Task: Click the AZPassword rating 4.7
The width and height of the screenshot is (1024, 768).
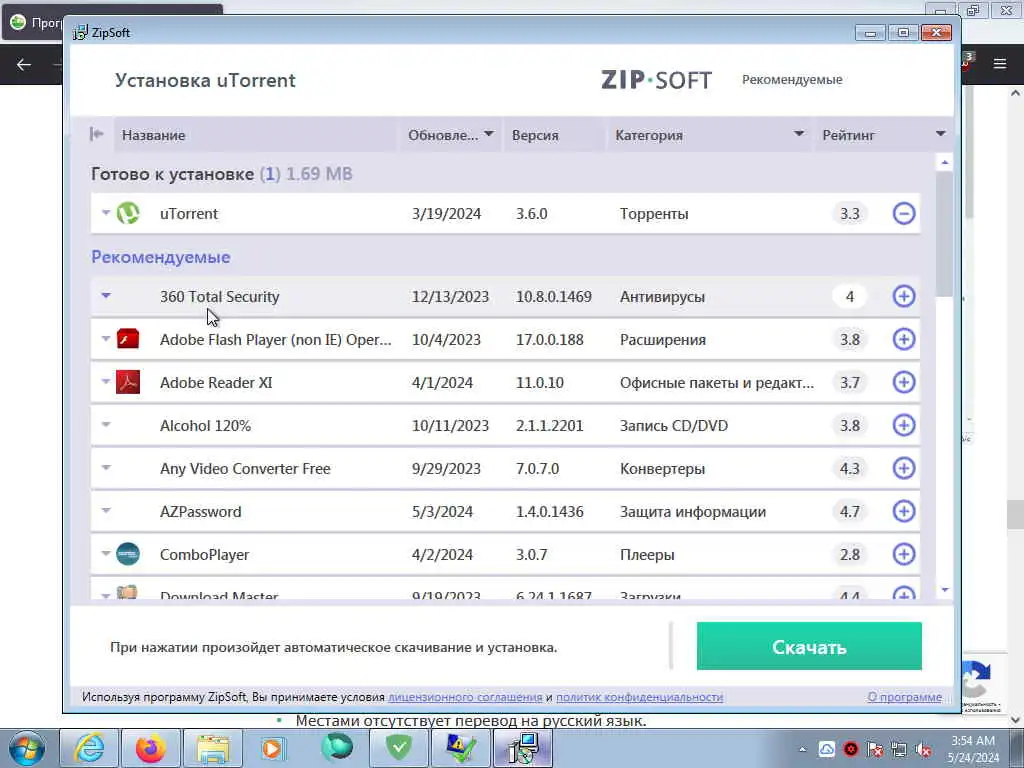Action: tap(850, 511)
